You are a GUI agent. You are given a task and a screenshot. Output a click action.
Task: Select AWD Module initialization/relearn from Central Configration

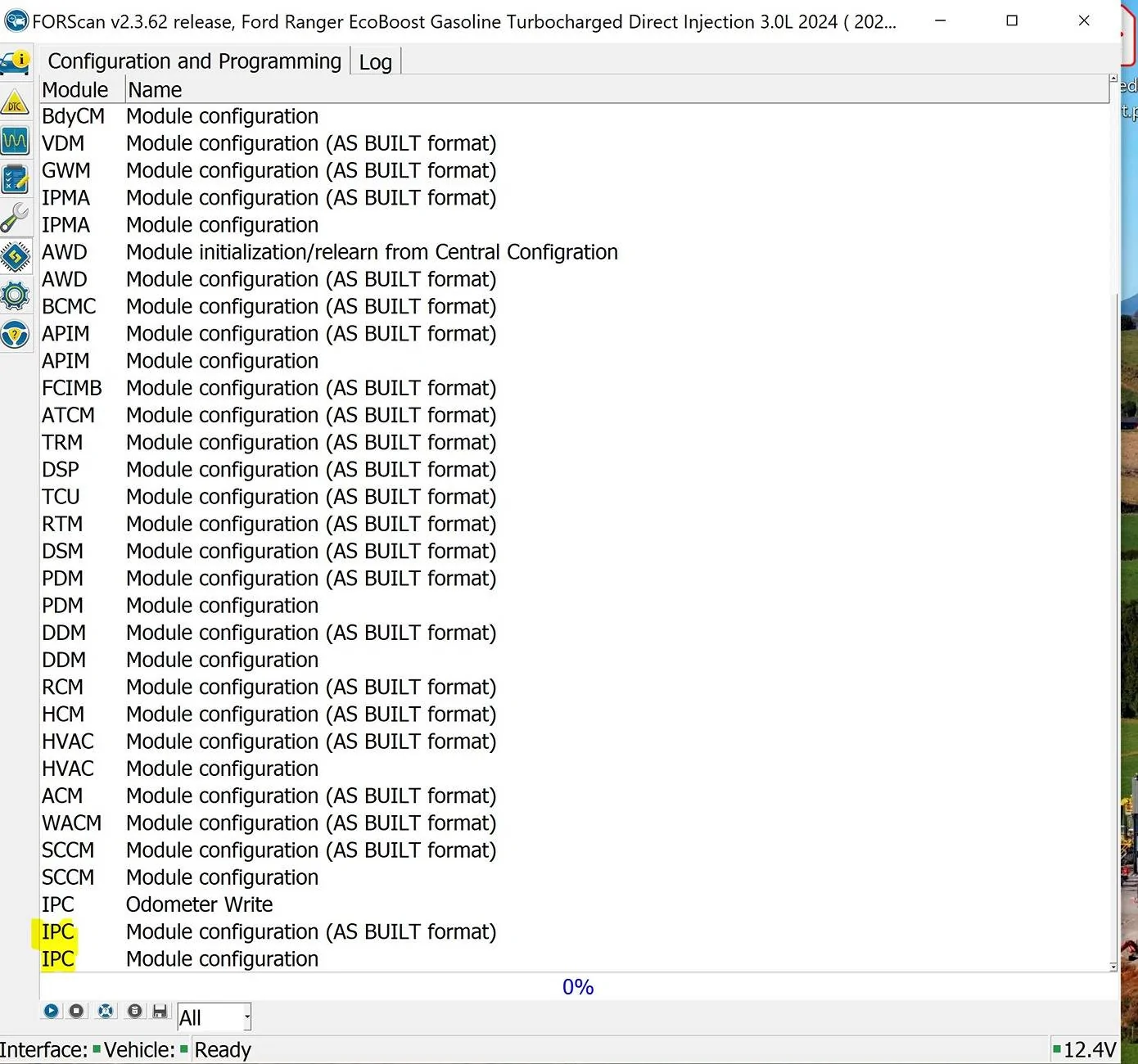(x=573, y=252)
